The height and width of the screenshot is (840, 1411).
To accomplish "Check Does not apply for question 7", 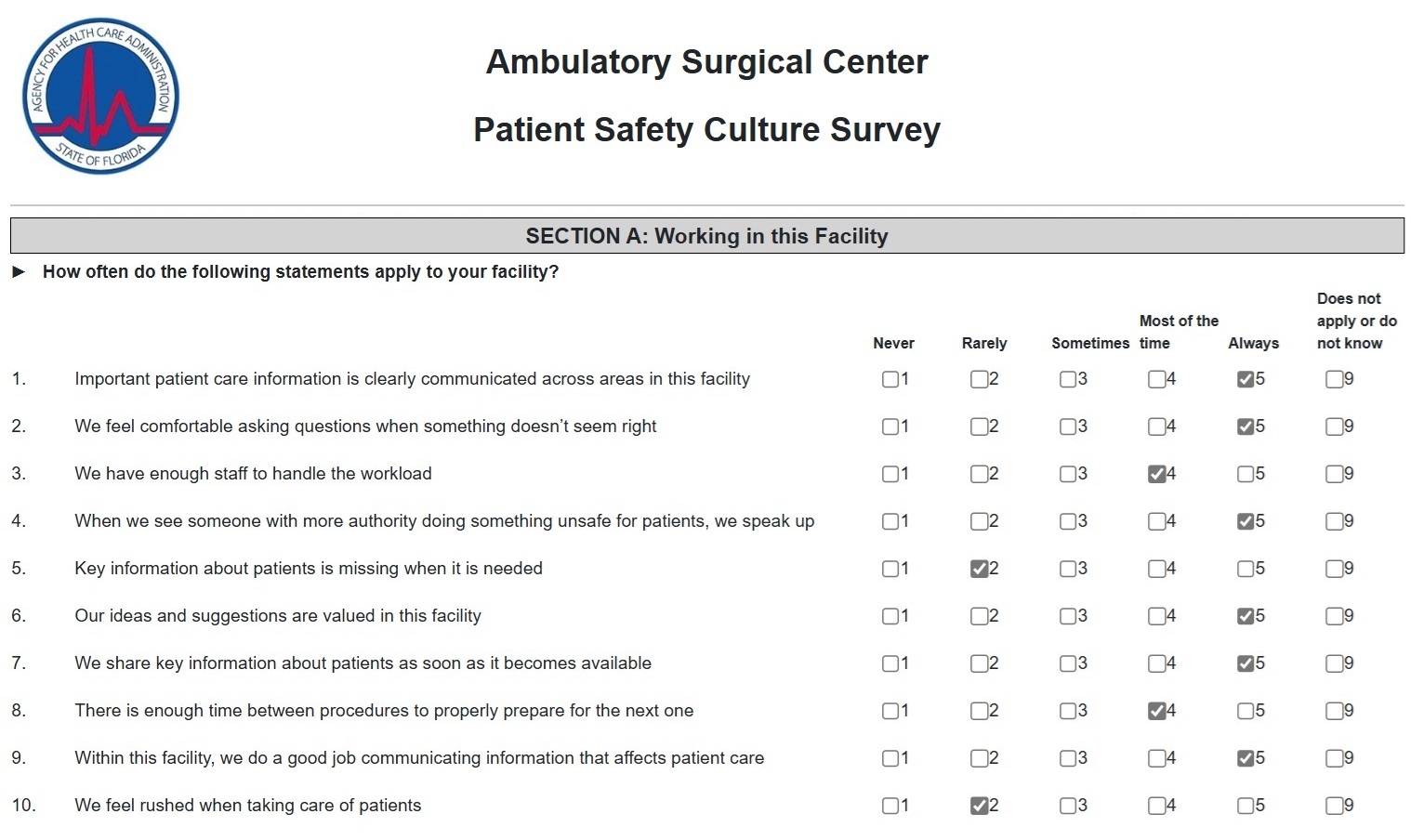I will (x=1334, y=663).
